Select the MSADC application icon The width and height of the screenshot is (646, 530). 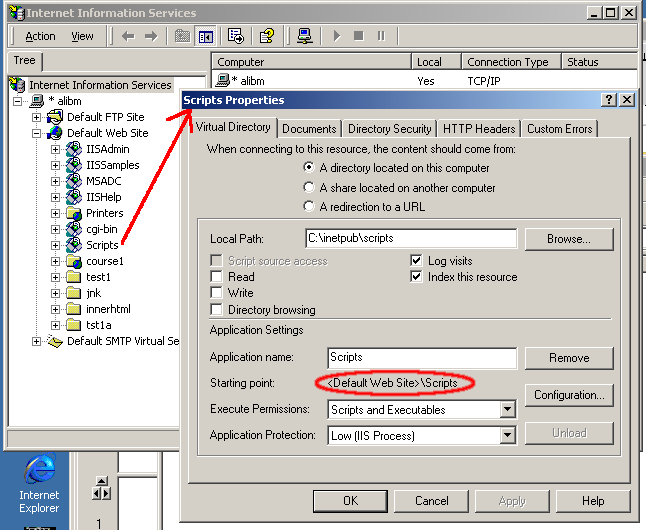[x=74, y=181]
